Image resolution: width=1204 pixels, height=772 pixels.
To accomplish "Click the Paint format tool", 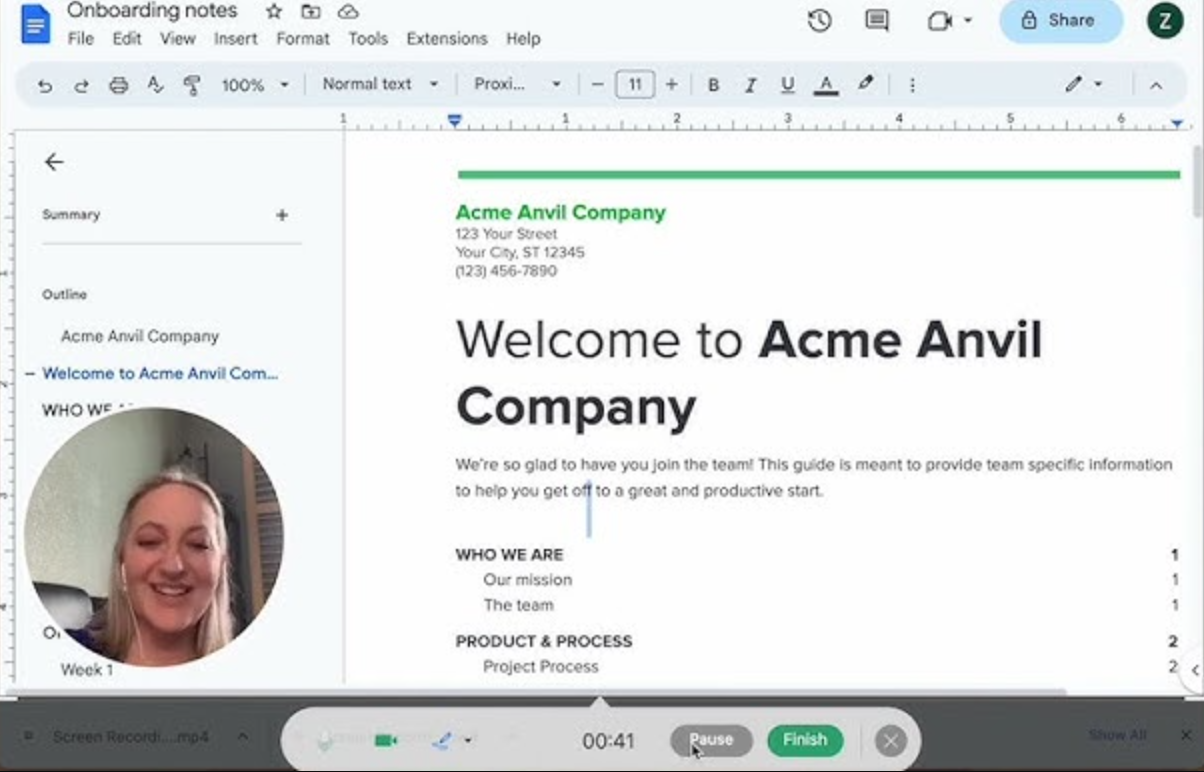I will (x=192, y=84).
